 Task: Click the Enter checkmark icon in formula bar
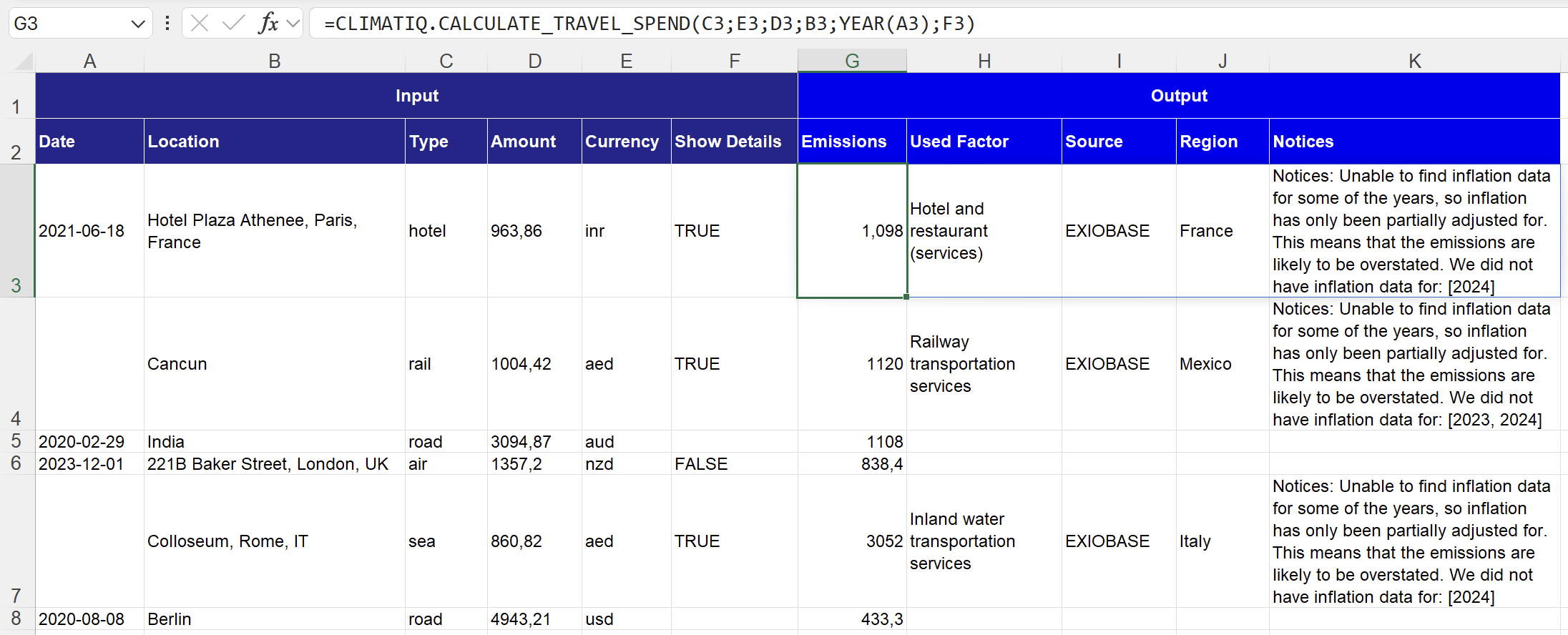click(x=233, y=24)
